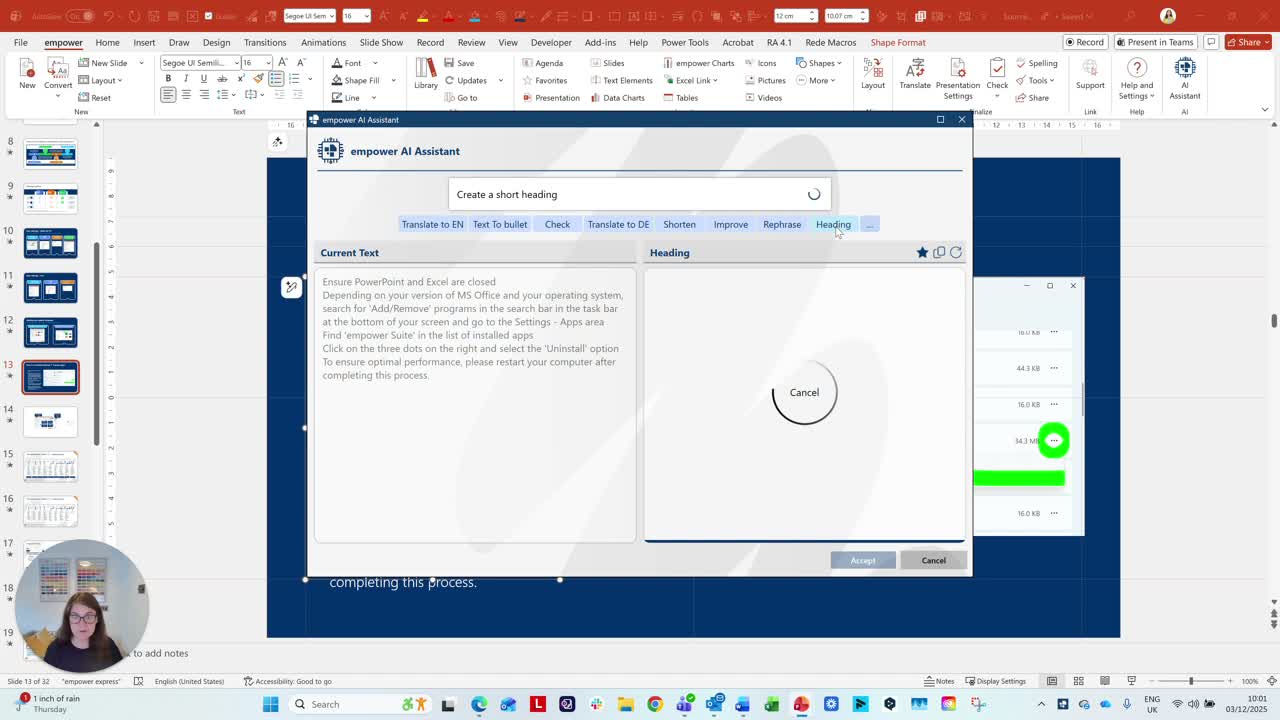1280x720 pixels.
Task: Toggle Italic formatting
Action: (x=186, y=79)
